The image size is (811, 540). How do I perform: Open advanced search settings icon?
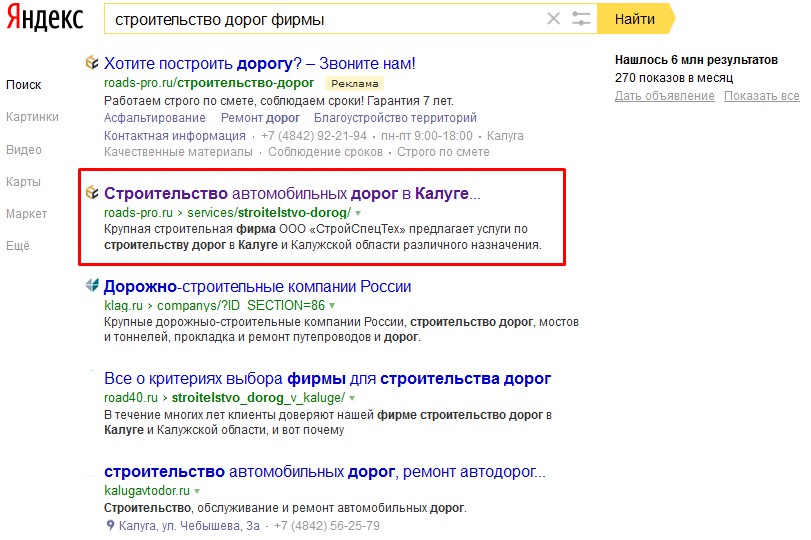(x=581, y=19)
